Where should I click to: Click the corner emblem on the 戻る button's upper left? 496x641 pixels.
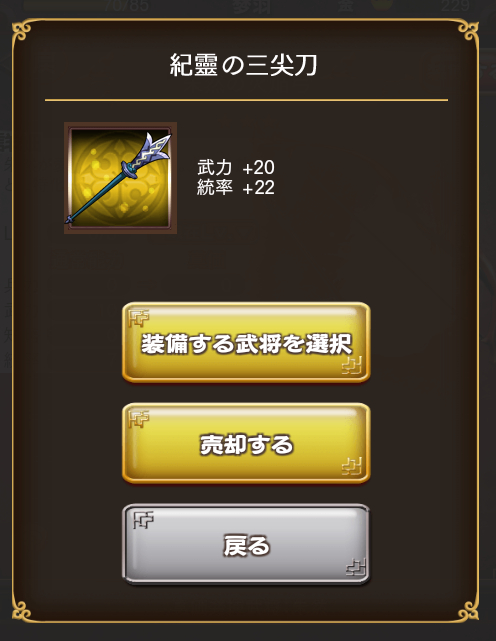click(x=144, y=520)
